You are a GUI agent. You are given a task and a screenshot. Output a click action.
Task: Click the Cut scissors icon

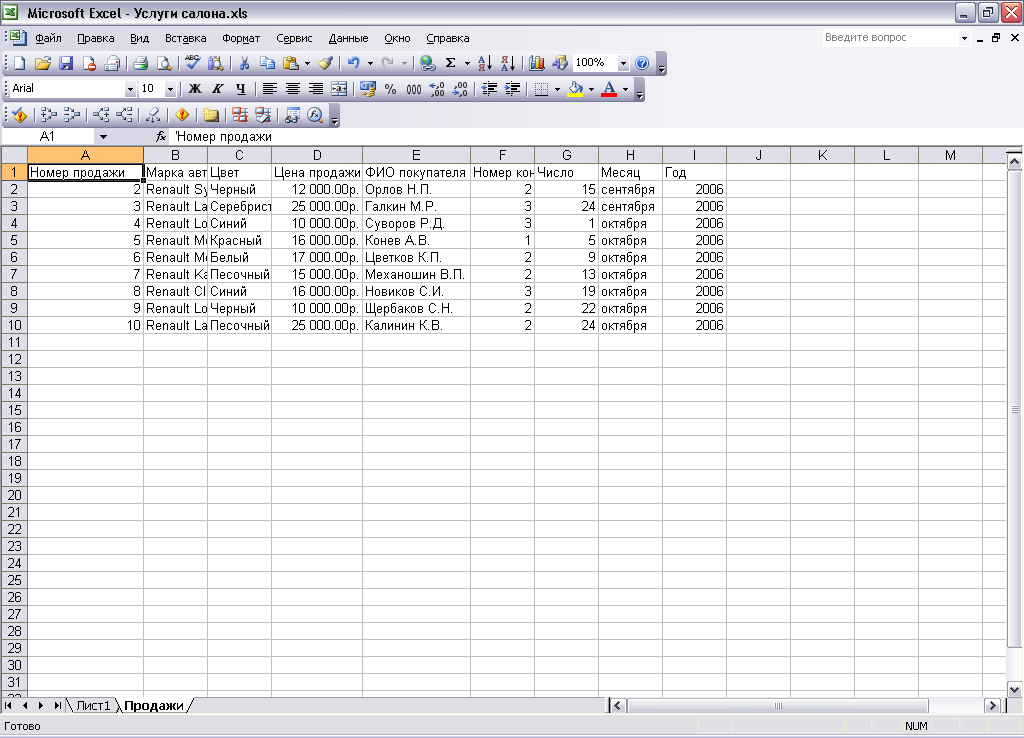[244, 63]
